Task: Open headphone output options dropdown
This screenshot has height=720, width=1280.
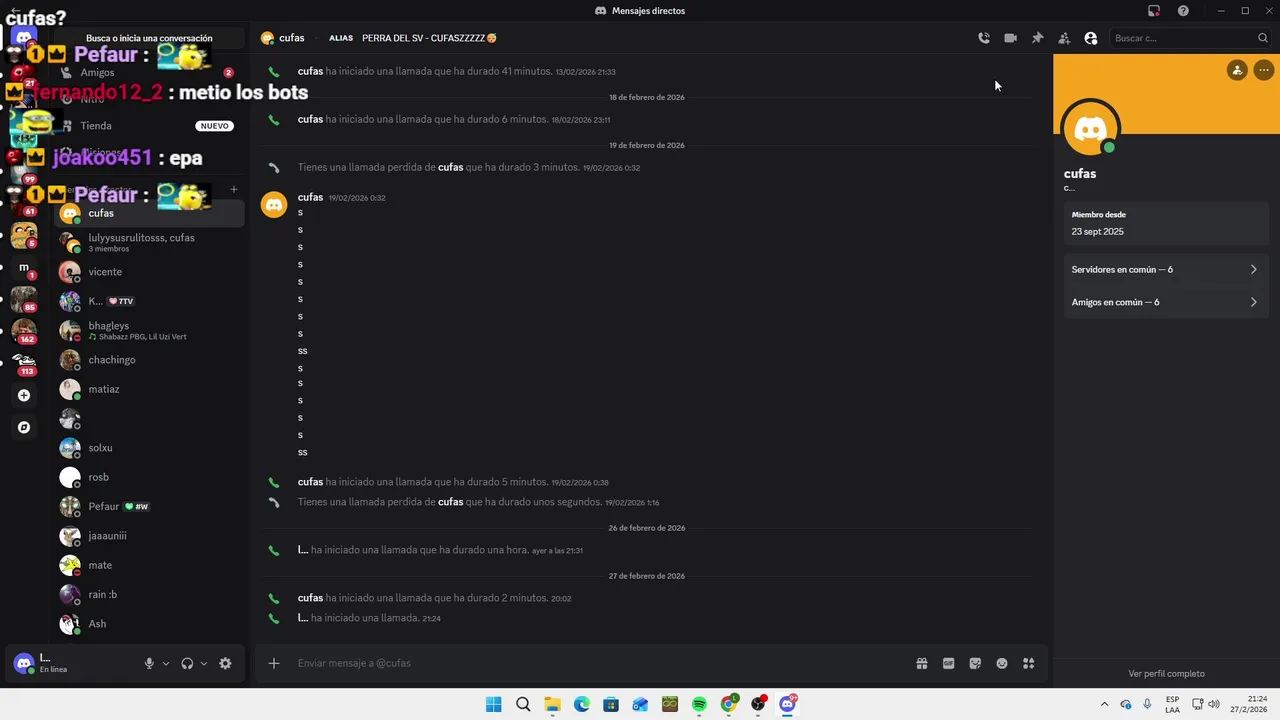Action: (x=204, y=663)
